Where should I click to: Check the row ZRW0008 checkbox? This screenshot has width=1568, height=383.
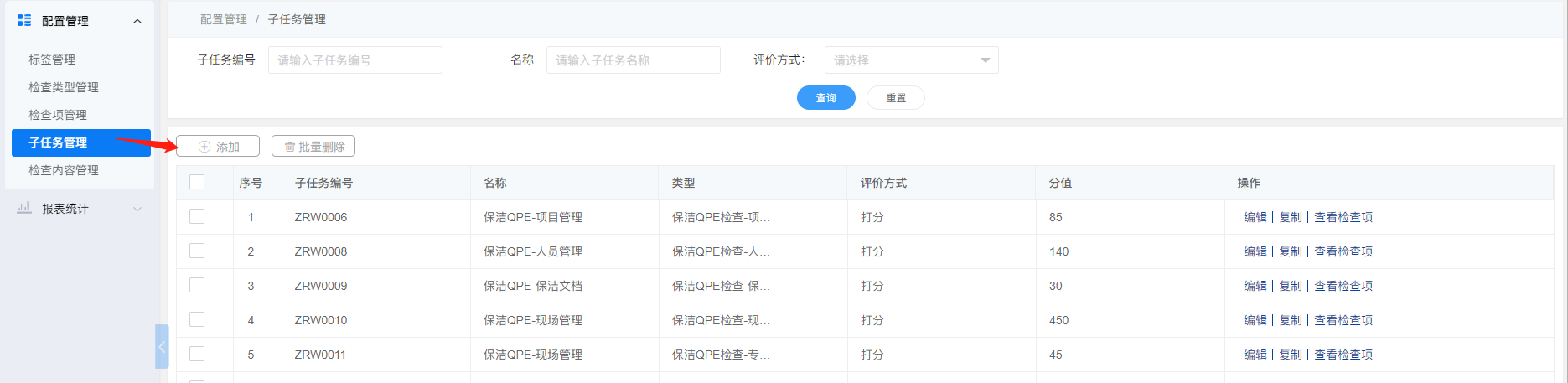(197, 251)
